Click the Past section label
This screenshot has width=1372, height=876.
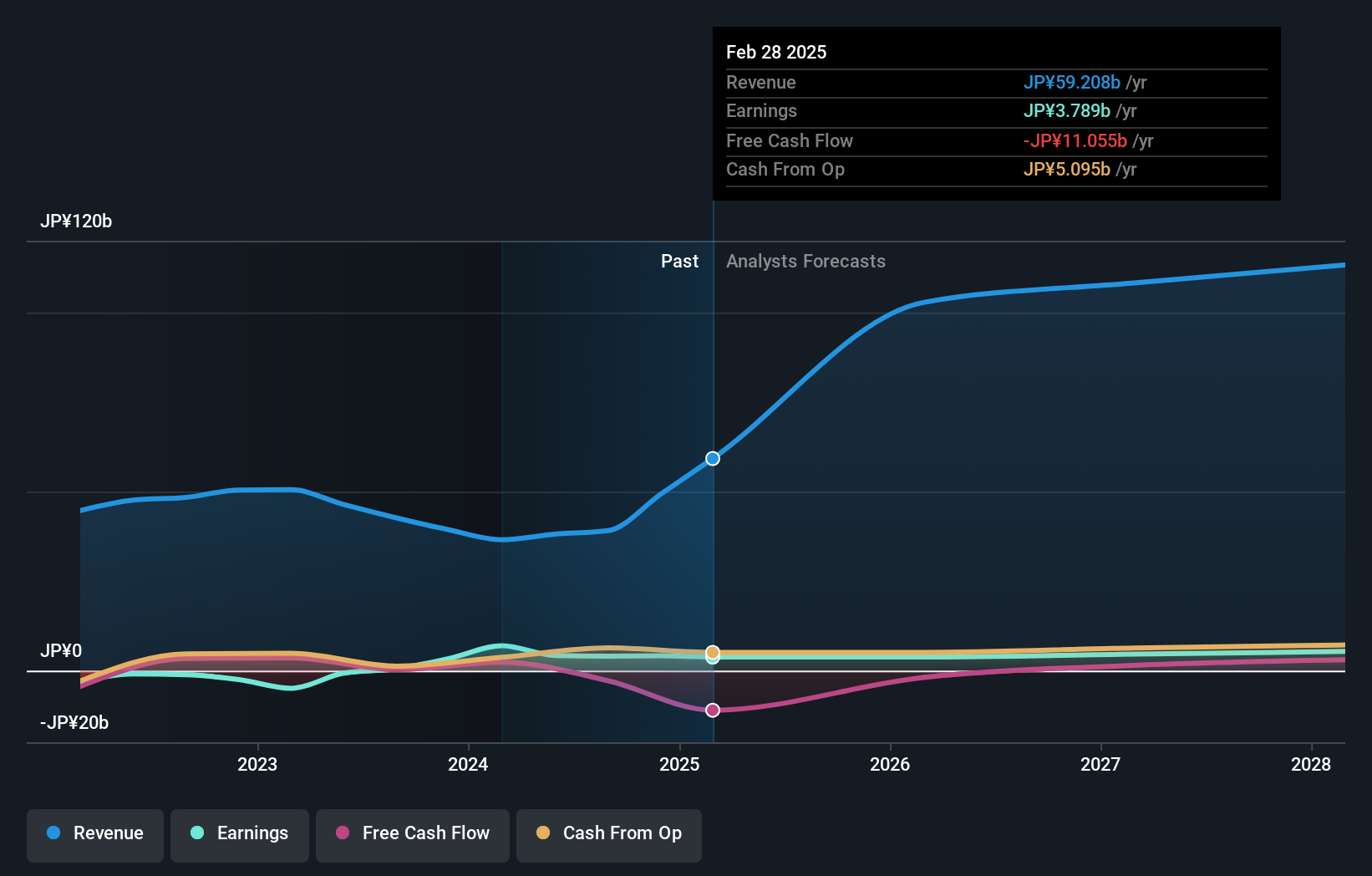(679, 261)
